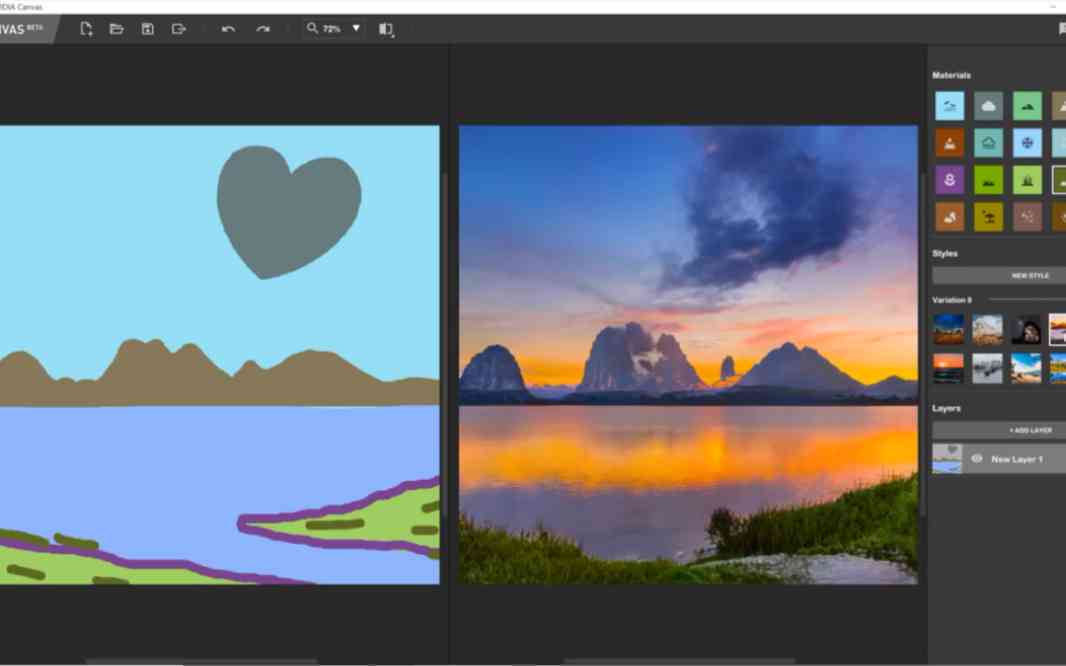Image resolution: width=1066 pixels, height=666 pixels.
Task: Export the generated image
Action: 179,29
